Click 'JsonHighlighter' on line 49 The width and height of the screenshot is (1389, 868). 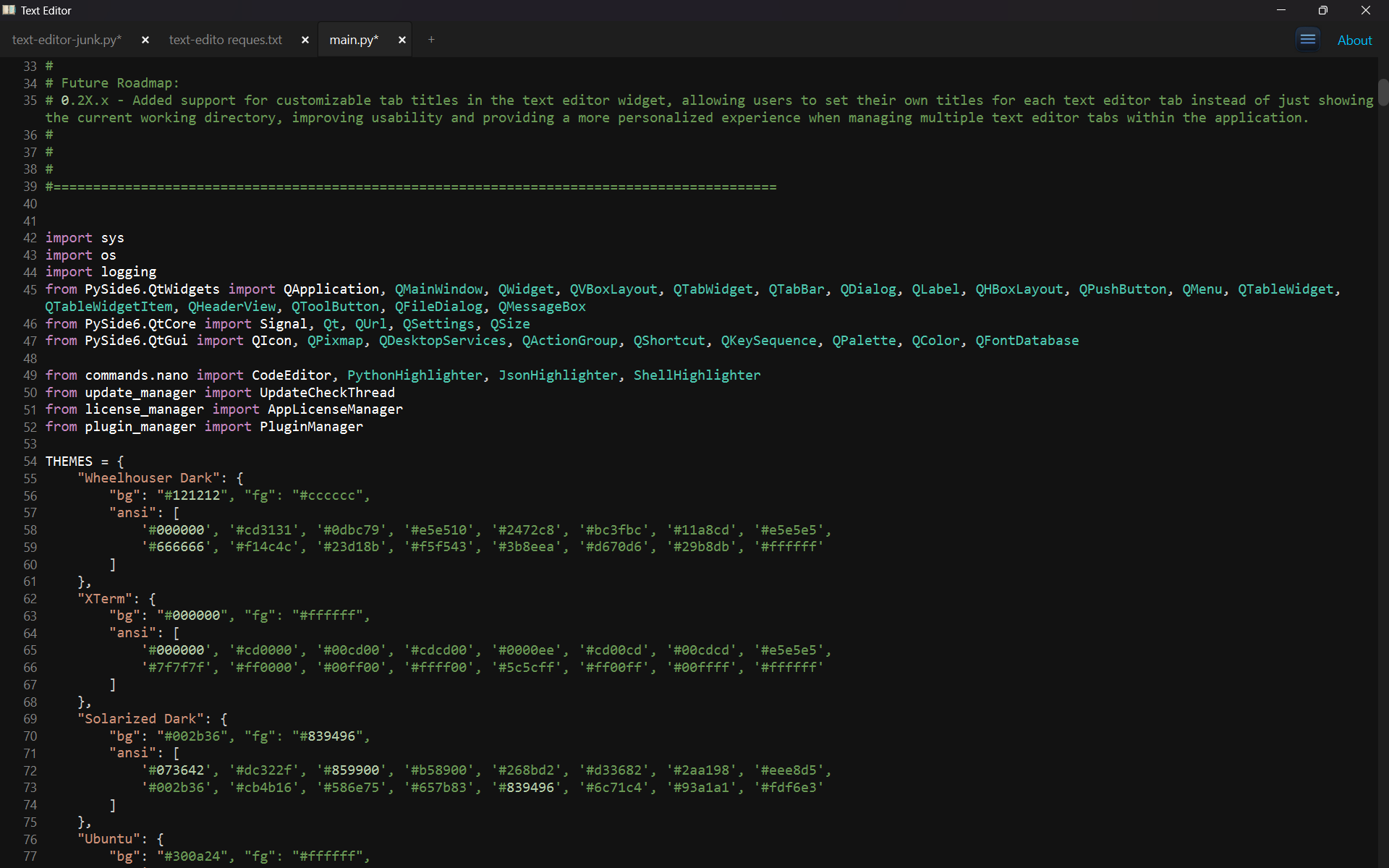pos(558,375)
